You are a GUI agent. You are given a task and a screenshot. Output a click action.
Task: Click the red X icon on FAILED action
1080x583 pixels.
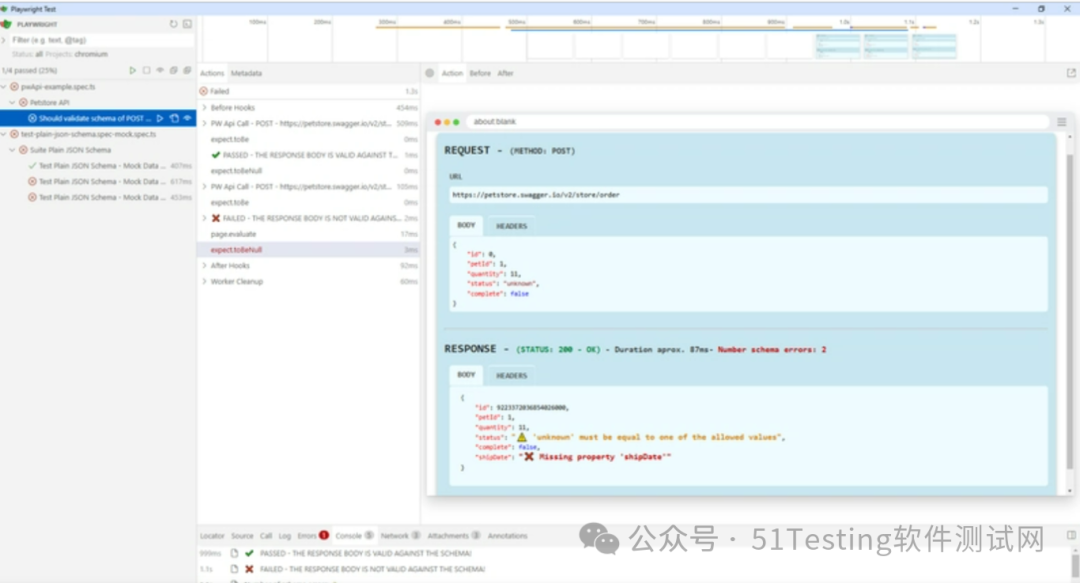216,218
